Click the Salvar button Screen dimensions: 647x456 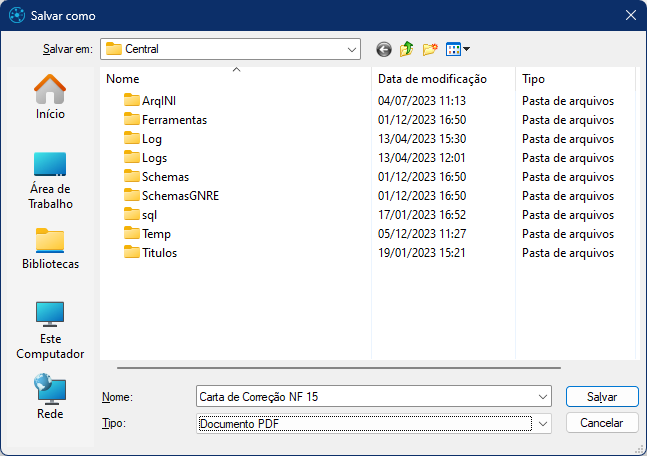pos(602,397)
